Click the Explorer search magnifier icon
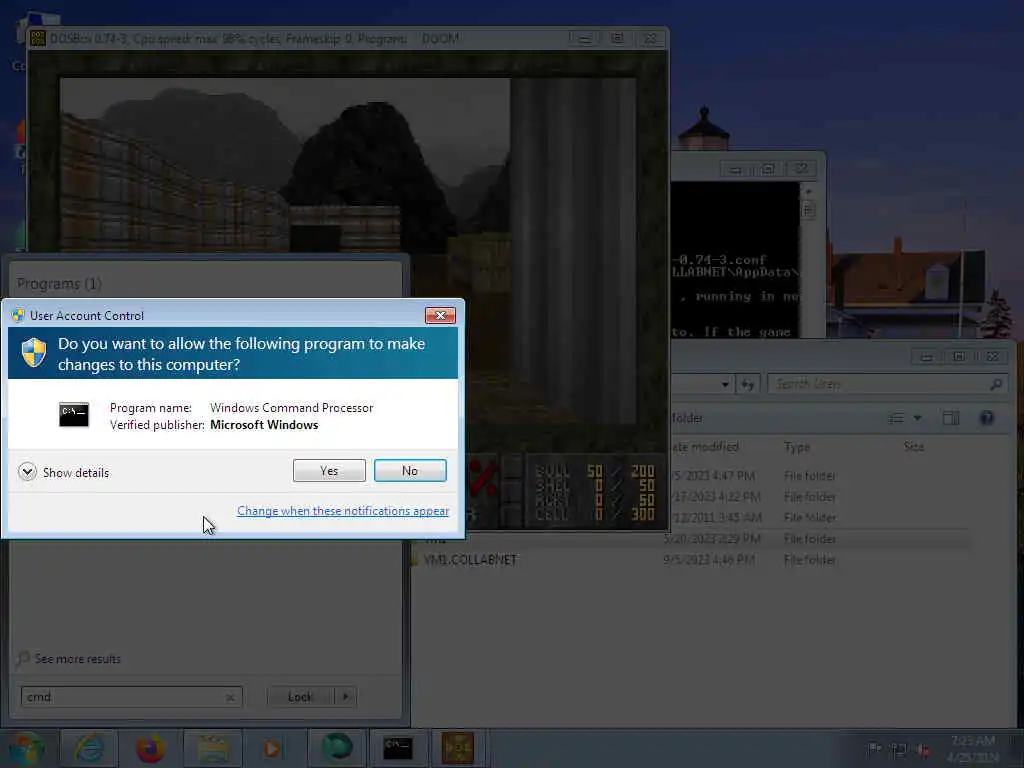The width and height of the screenshot is (1024, 768). click(x=996, y=384)
